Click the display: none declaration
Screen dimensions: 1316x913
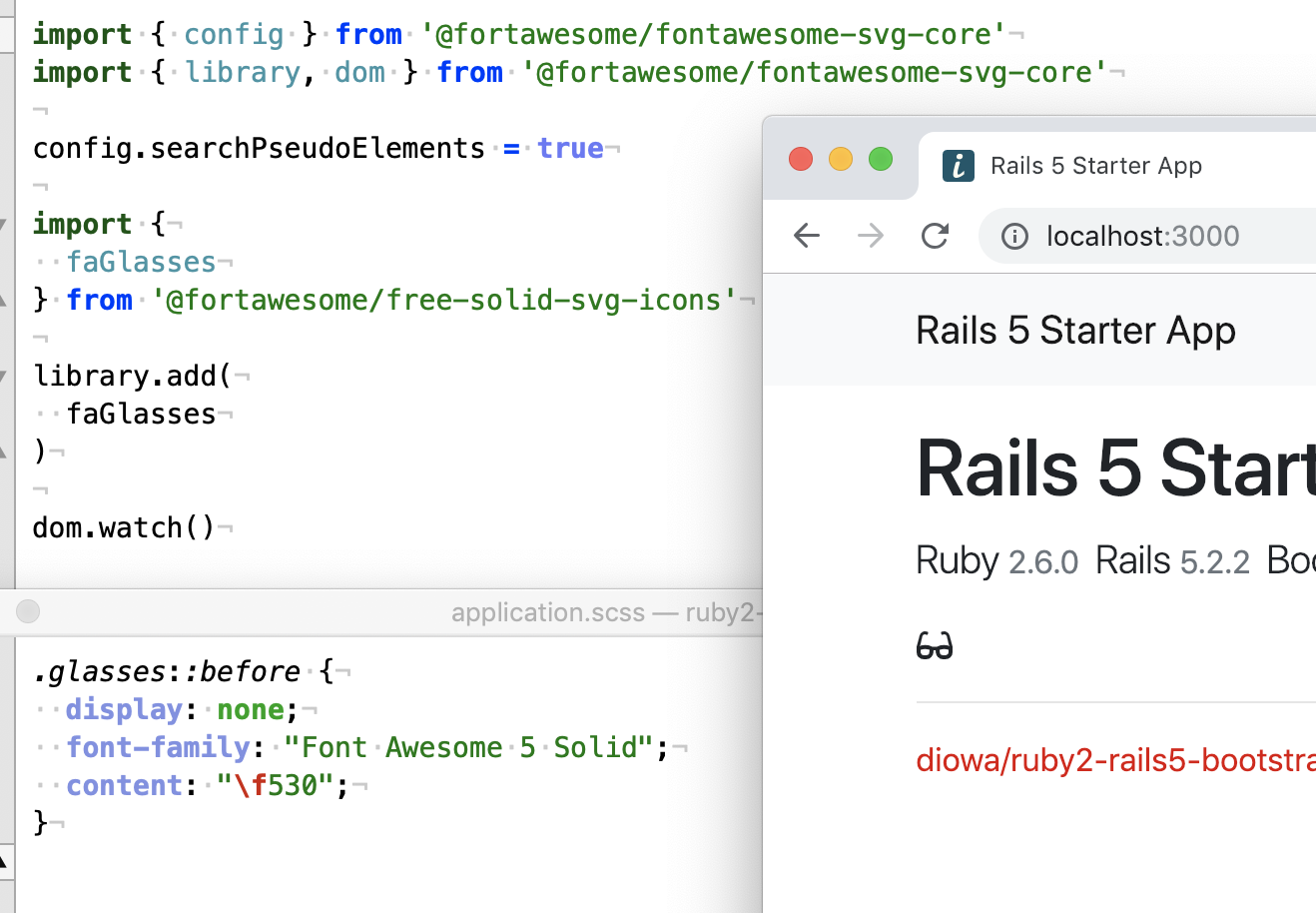pos(182,709)
